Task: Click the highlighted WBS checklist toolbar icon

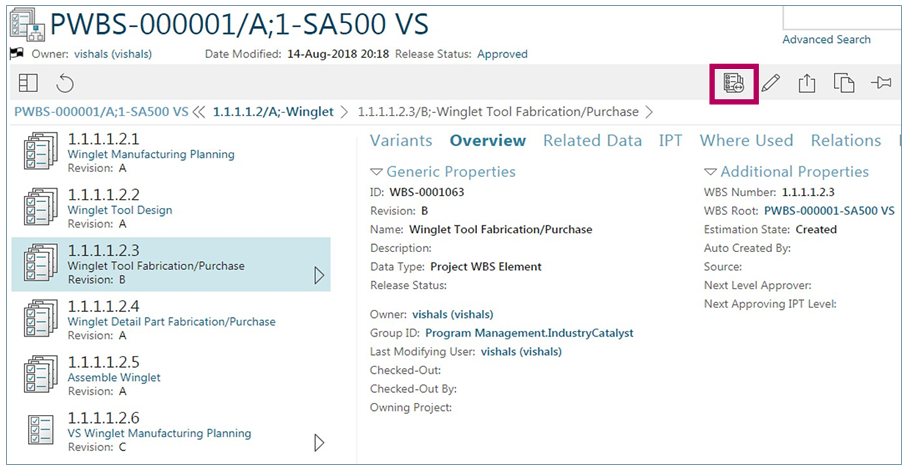Action: pyautogui.click(x=734, y=83)
